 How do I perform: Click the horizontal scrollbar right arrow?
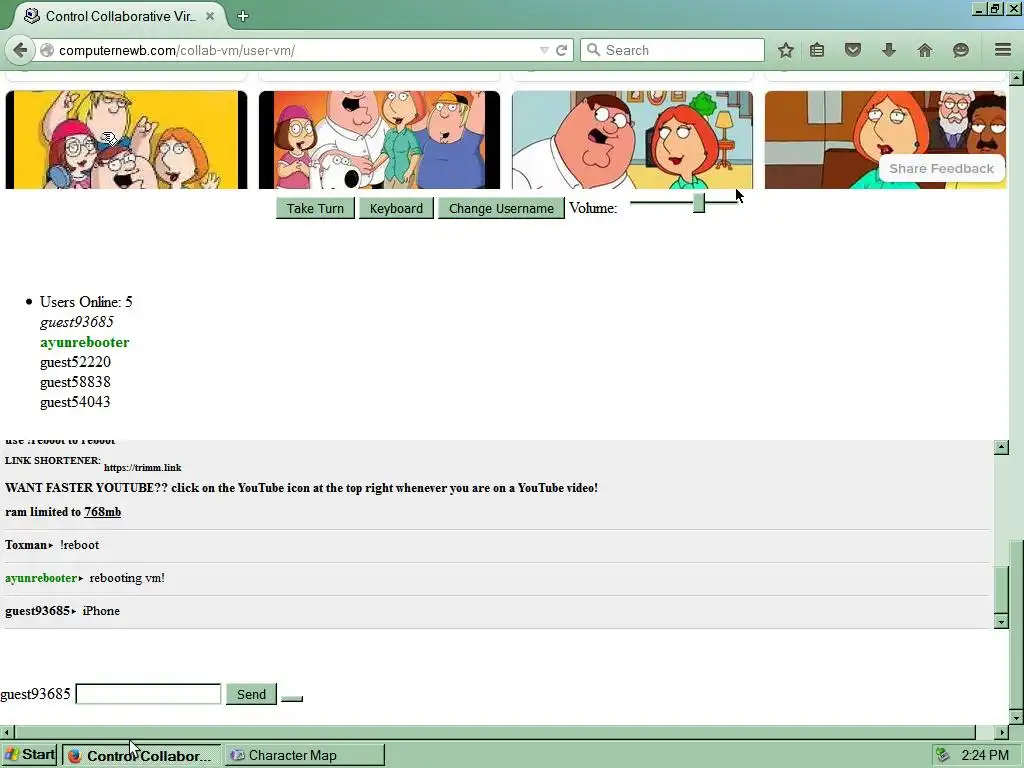tap(1002, 732)
